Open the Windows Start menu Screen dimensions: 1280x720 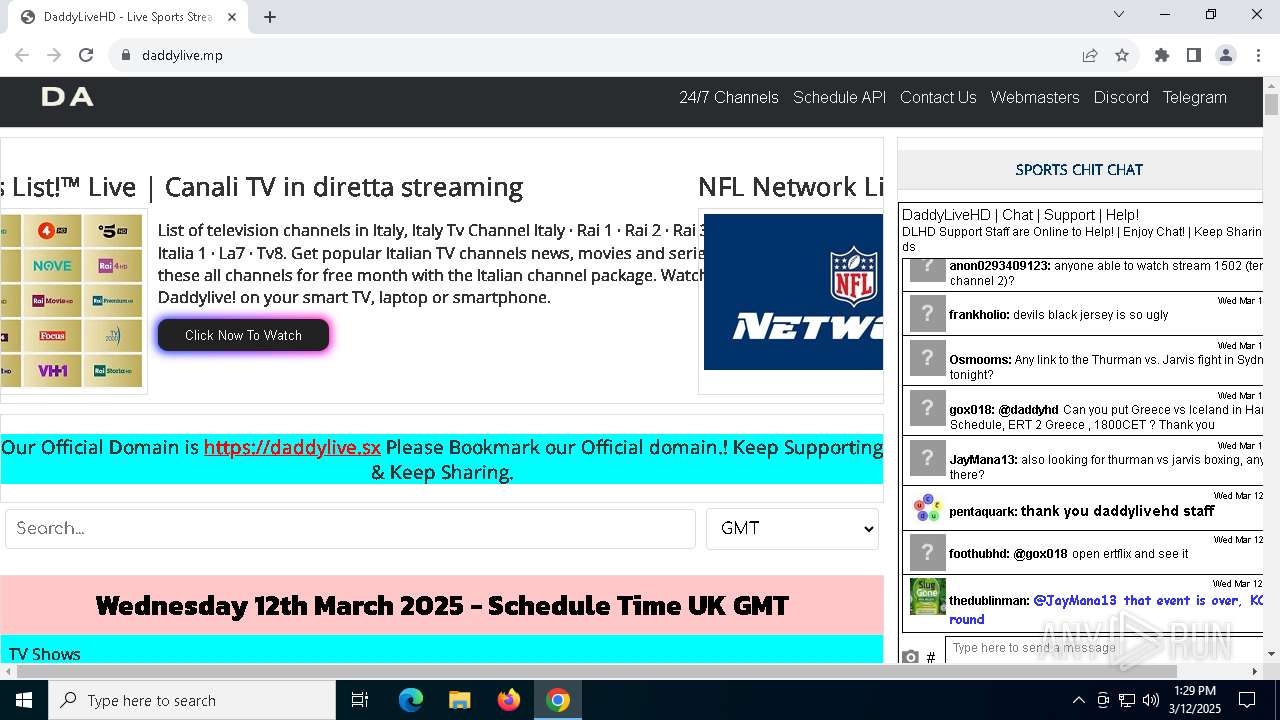(x=24, y=700)
